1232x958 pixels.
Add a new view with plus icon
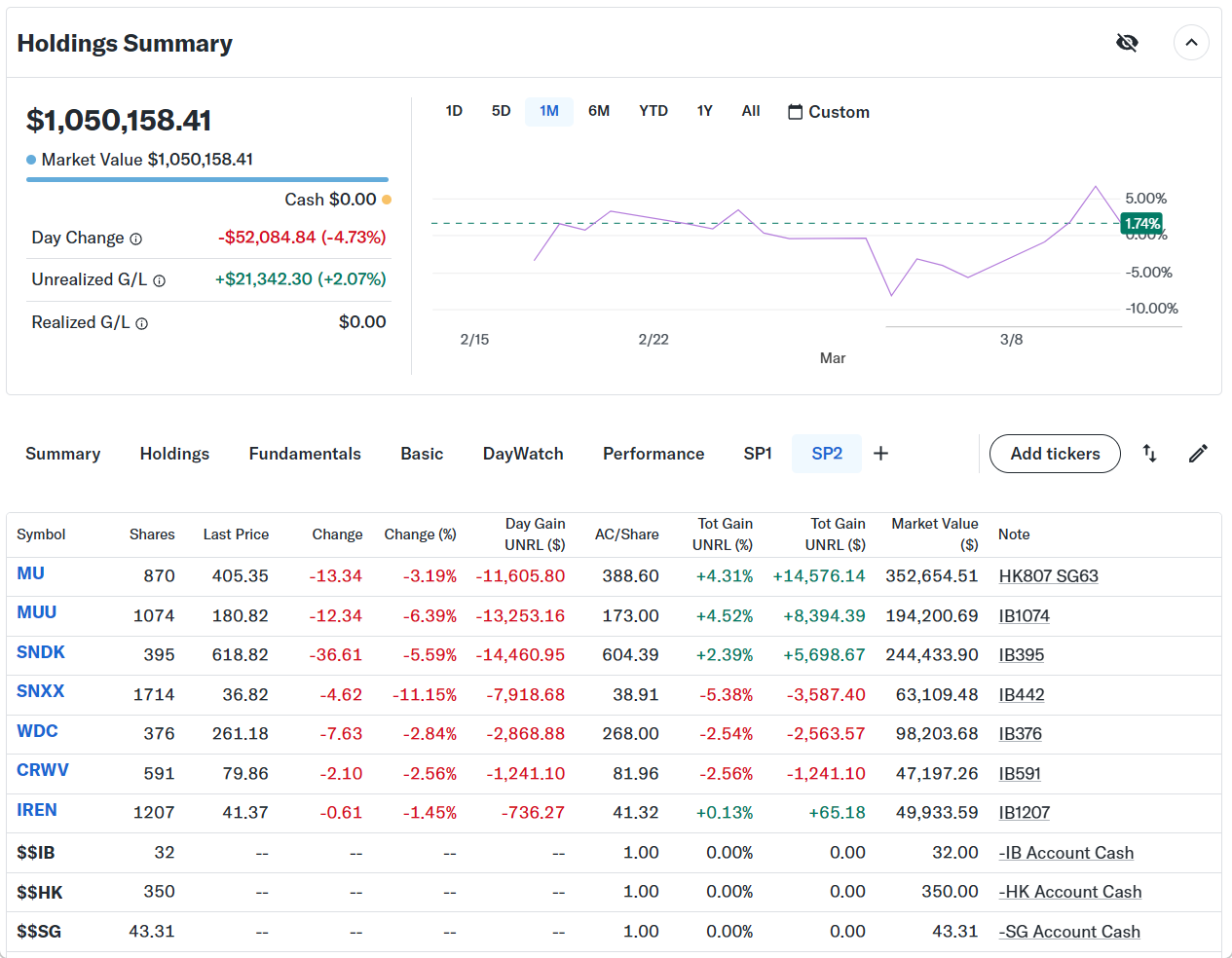point(880,454)
